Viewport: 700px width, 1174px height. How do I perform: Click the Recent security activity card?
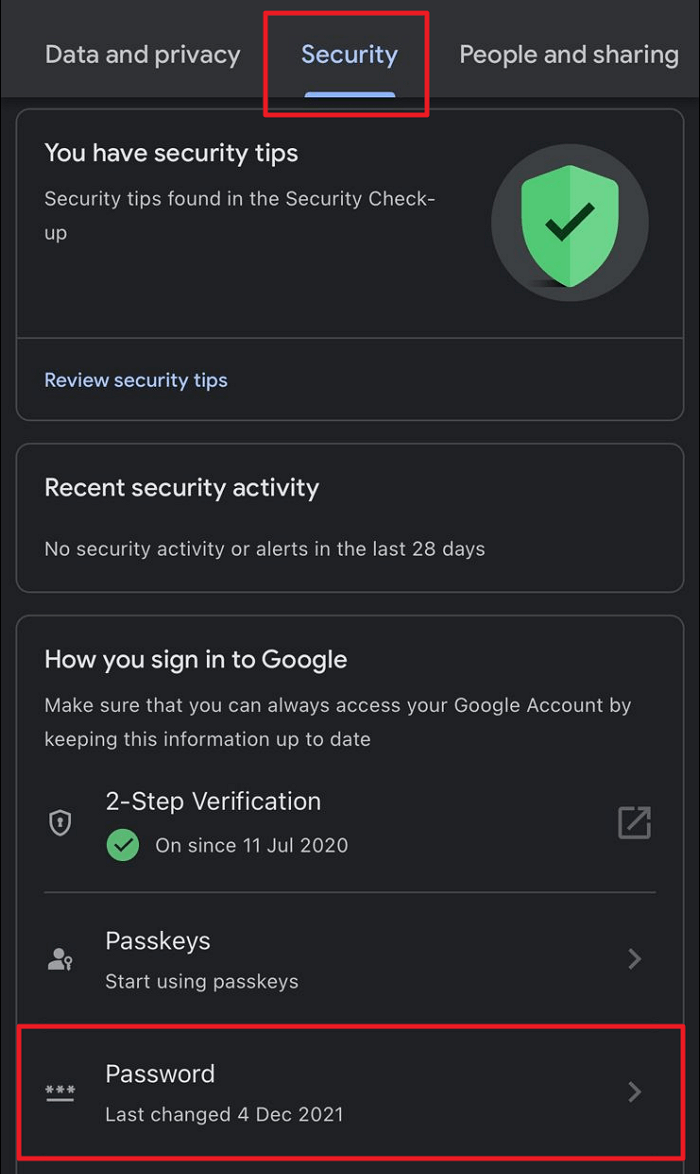[x=350, y=518]
